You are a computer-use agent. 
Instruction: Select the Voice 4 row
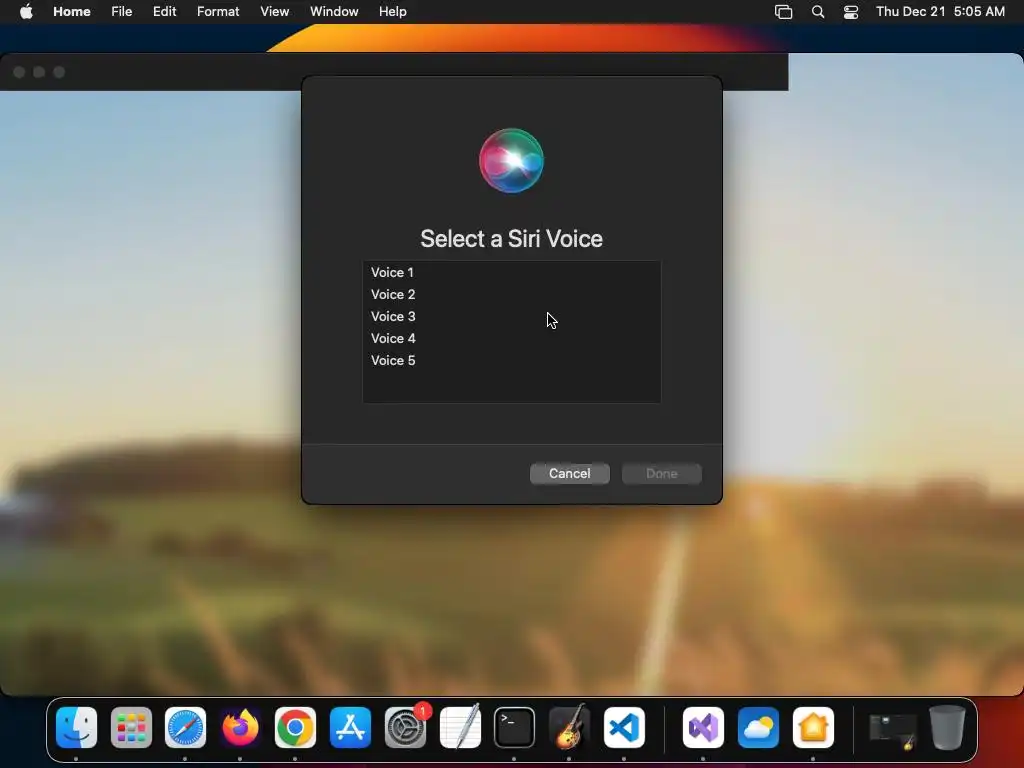(x=511, y=338)
